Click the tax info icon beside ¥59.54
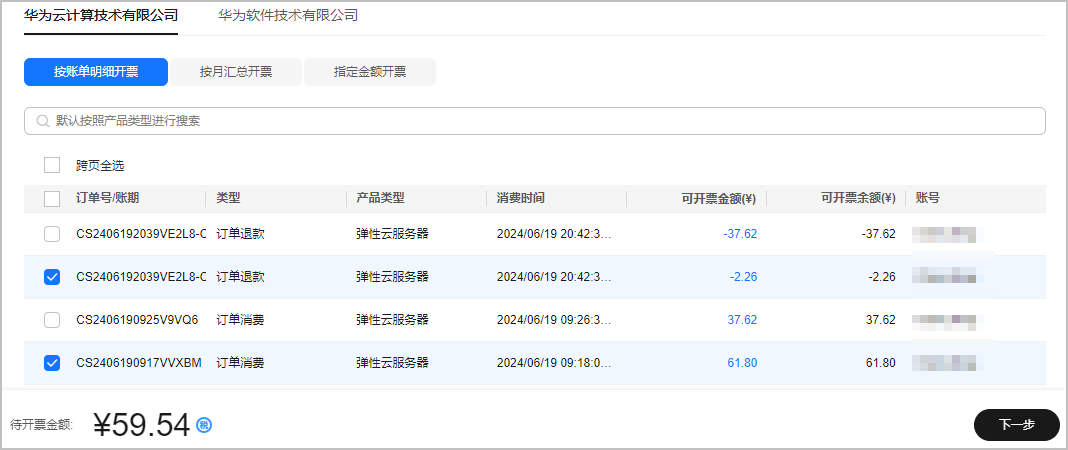 click(204, 425)
